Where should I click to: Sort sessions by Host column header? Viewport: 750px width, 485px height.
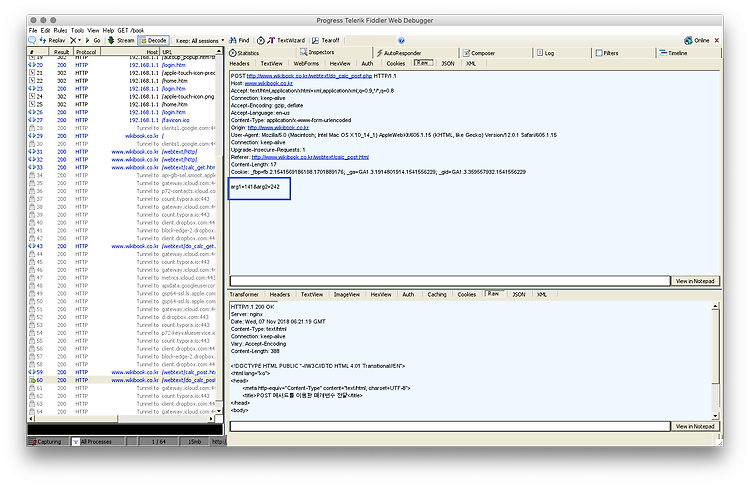[130, 52]
